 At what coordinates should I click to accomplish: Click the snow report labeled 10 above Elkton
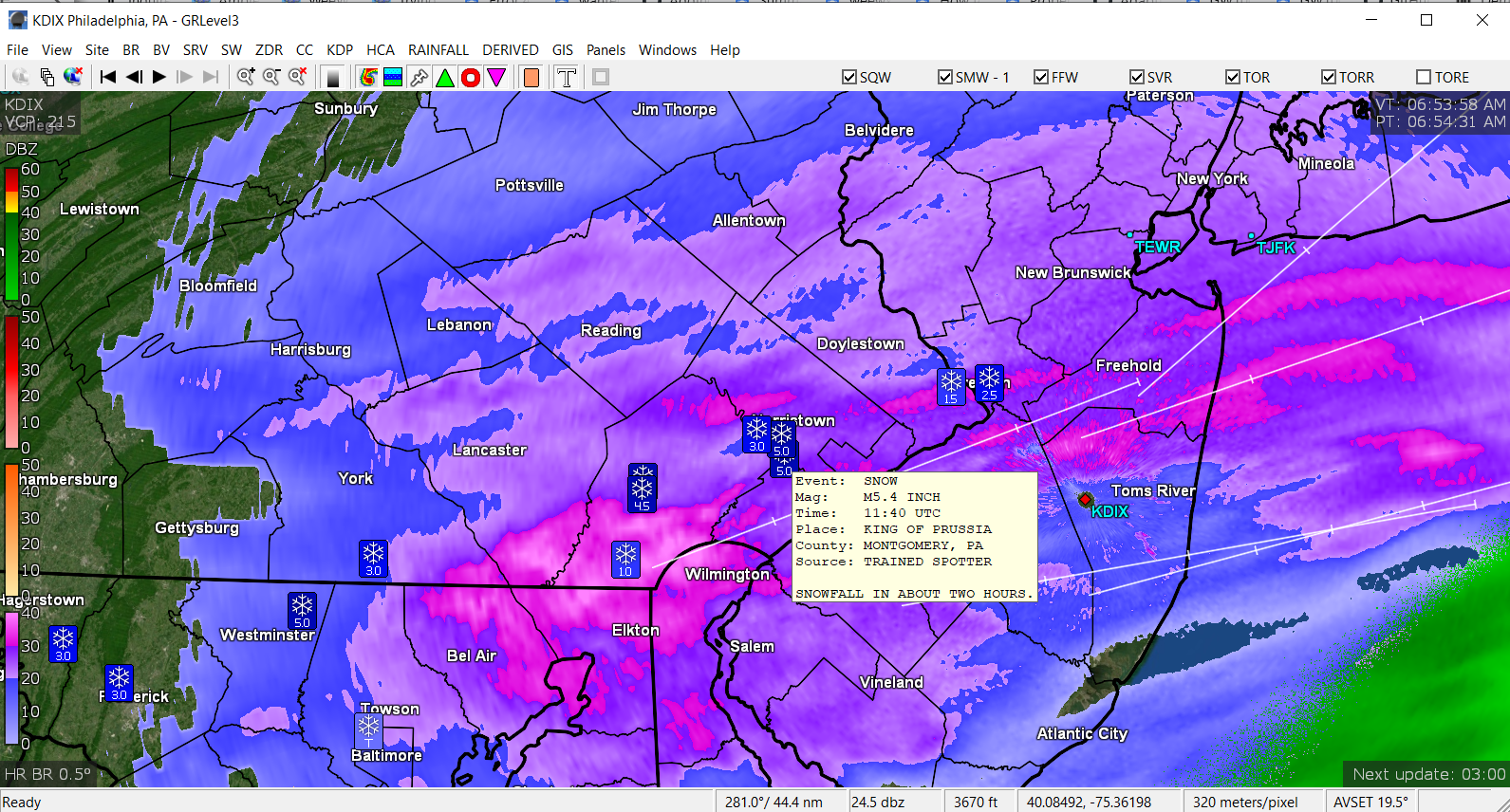coord(625,560)
